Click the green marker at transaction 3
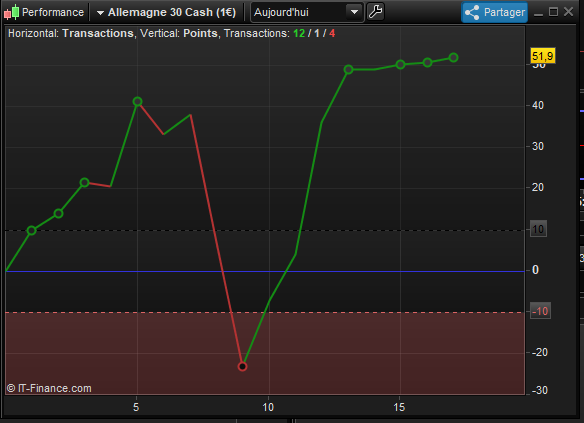 click(85, 182)
